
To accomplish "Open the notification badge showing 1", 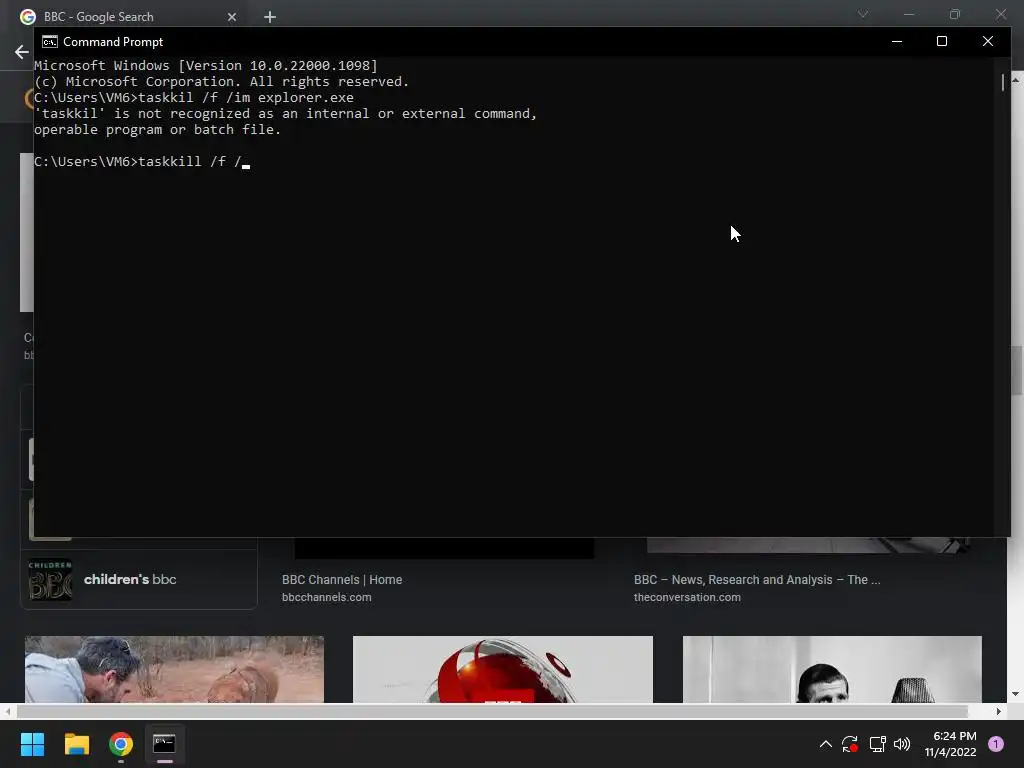I will pyautogui.click(x=996, y=744).
